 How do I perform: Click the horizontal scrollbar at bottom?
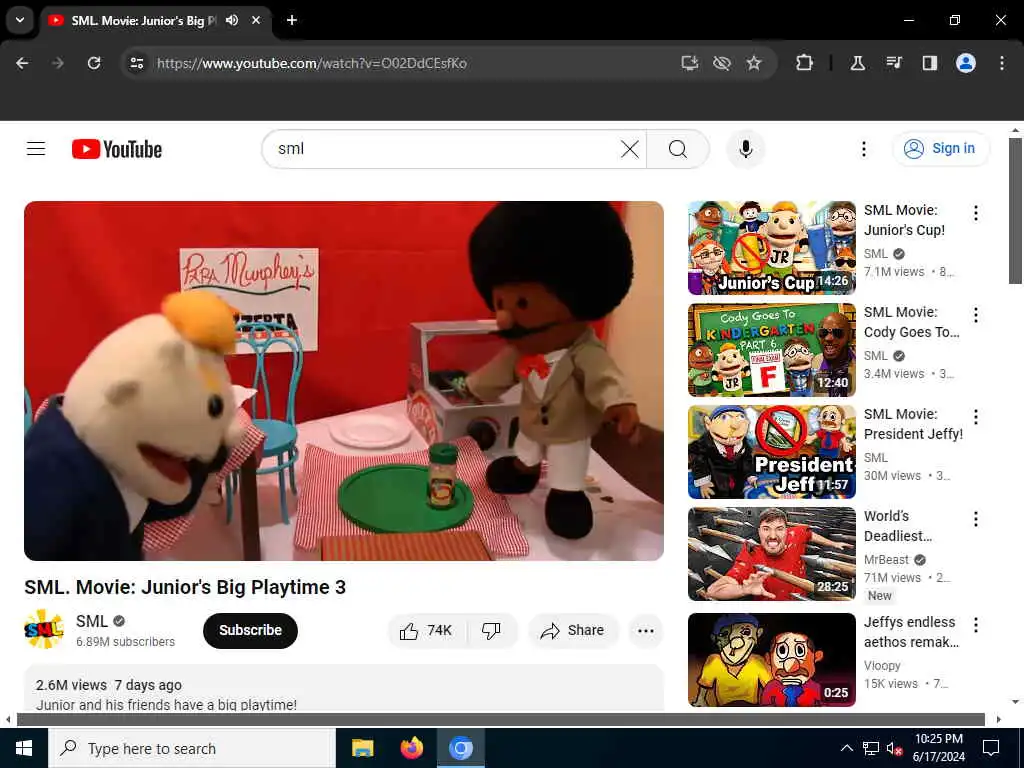point(501,720)
